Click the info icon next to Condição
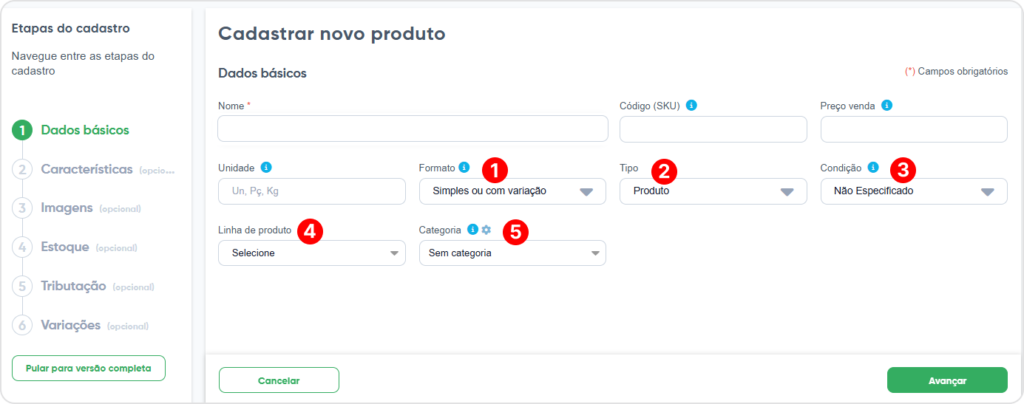The width and height of the screenshot is (1024, 404). [x=873, y=167]
